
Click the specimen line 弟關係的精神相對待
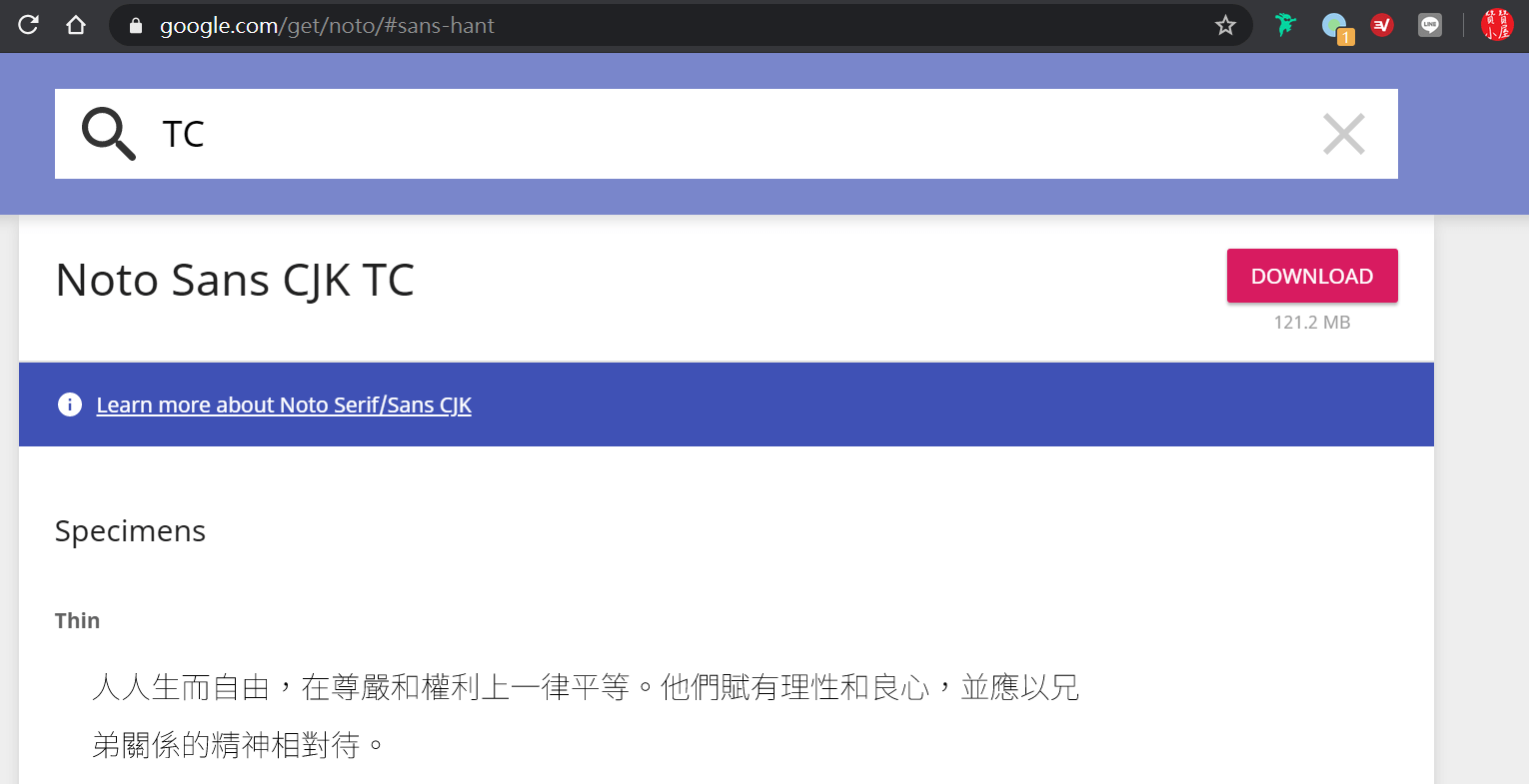tap(238, 745)
